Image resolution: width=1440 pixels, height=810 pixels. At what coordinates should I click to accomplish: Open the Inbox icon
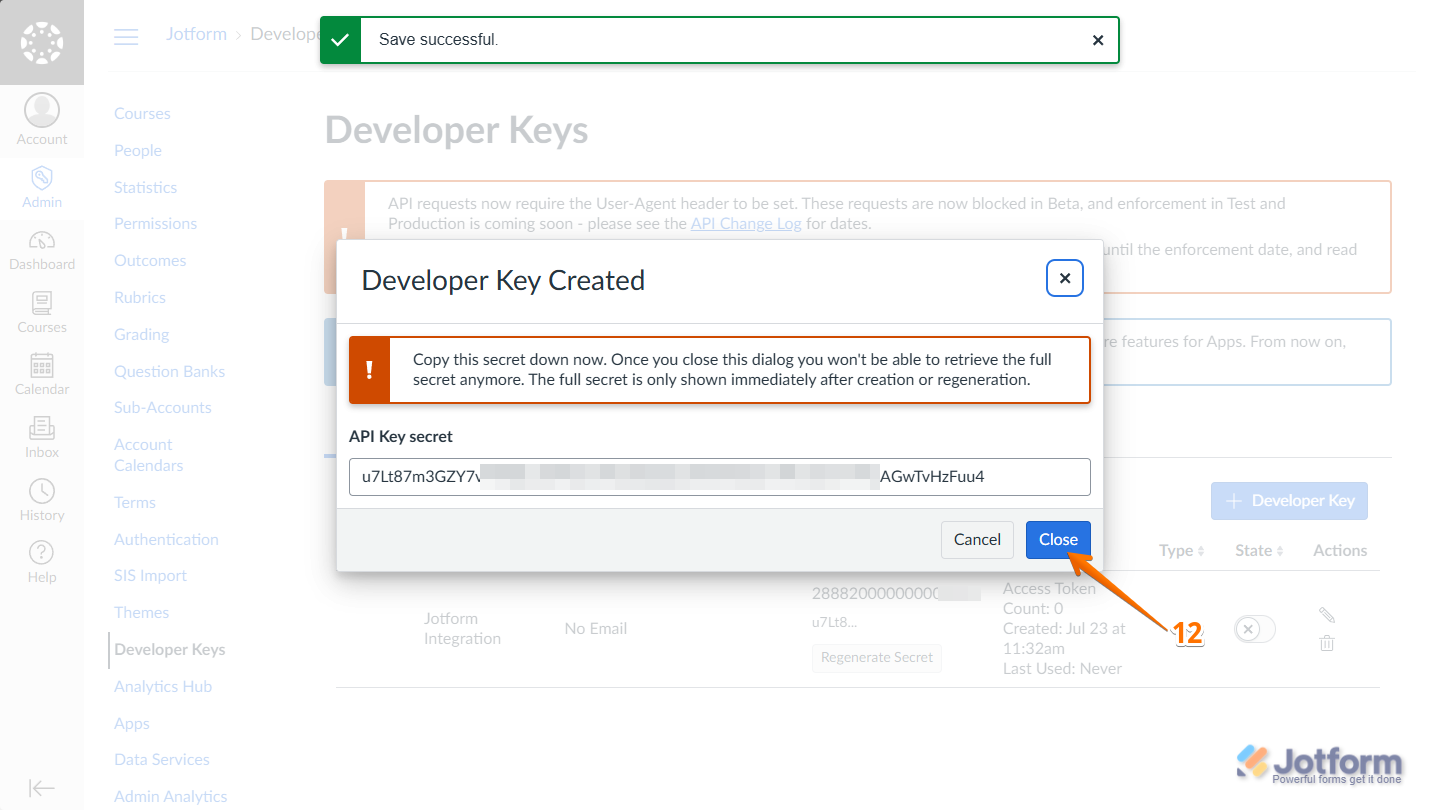pos(42,427)
